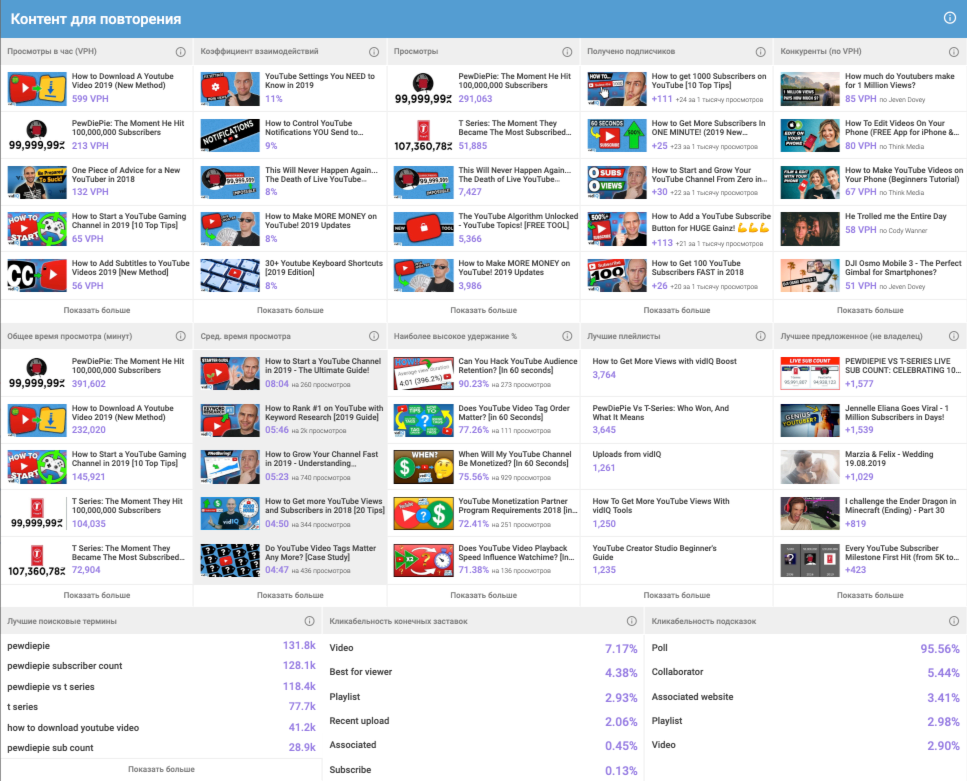Click search term pewdiepie vs t series
The height and width of the screenshot is (781, 967).
(51, 687)
